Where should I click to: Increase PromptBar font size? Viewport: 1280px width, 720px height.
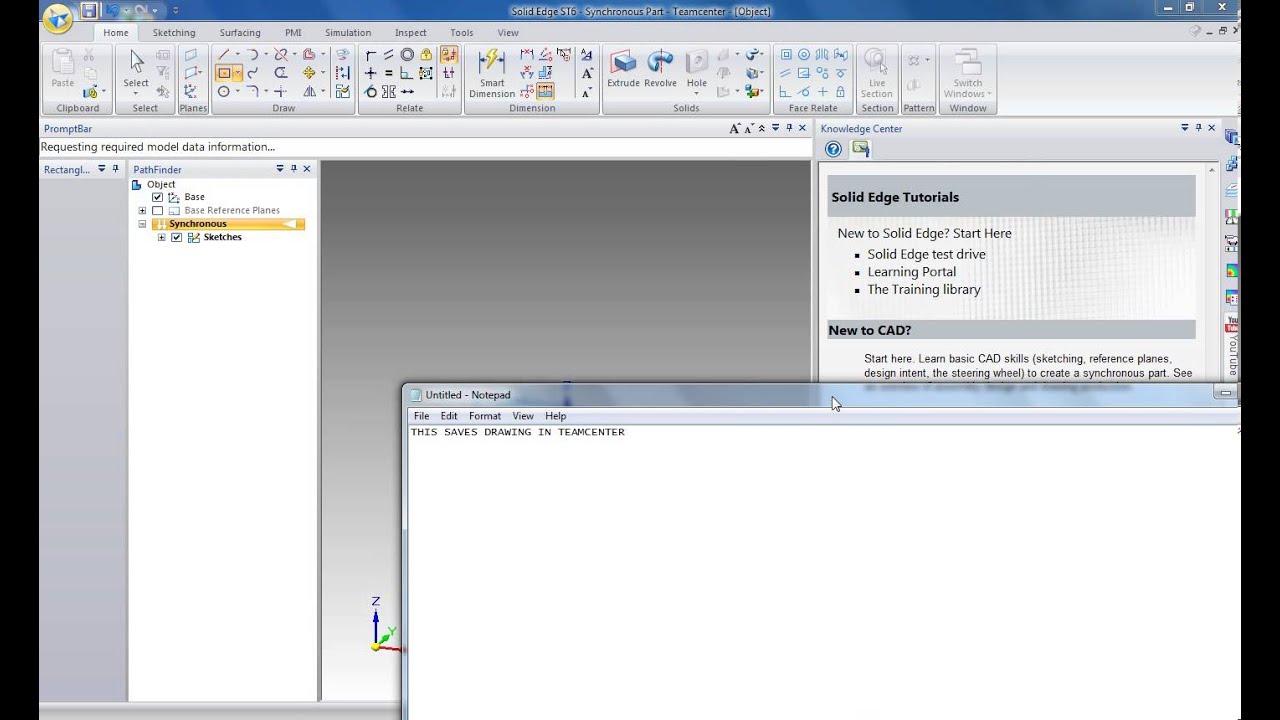coord(735,128)
